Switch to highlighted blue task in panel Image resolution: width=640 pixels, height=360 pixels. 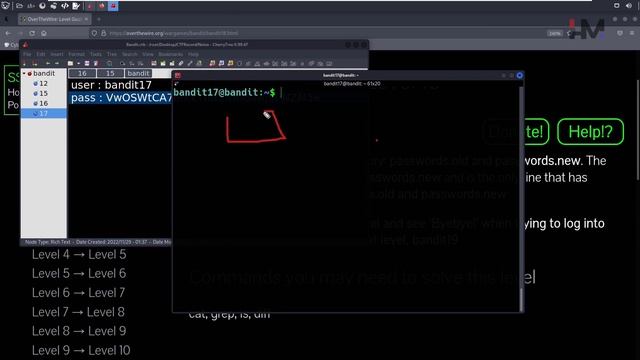coord(113,6)
